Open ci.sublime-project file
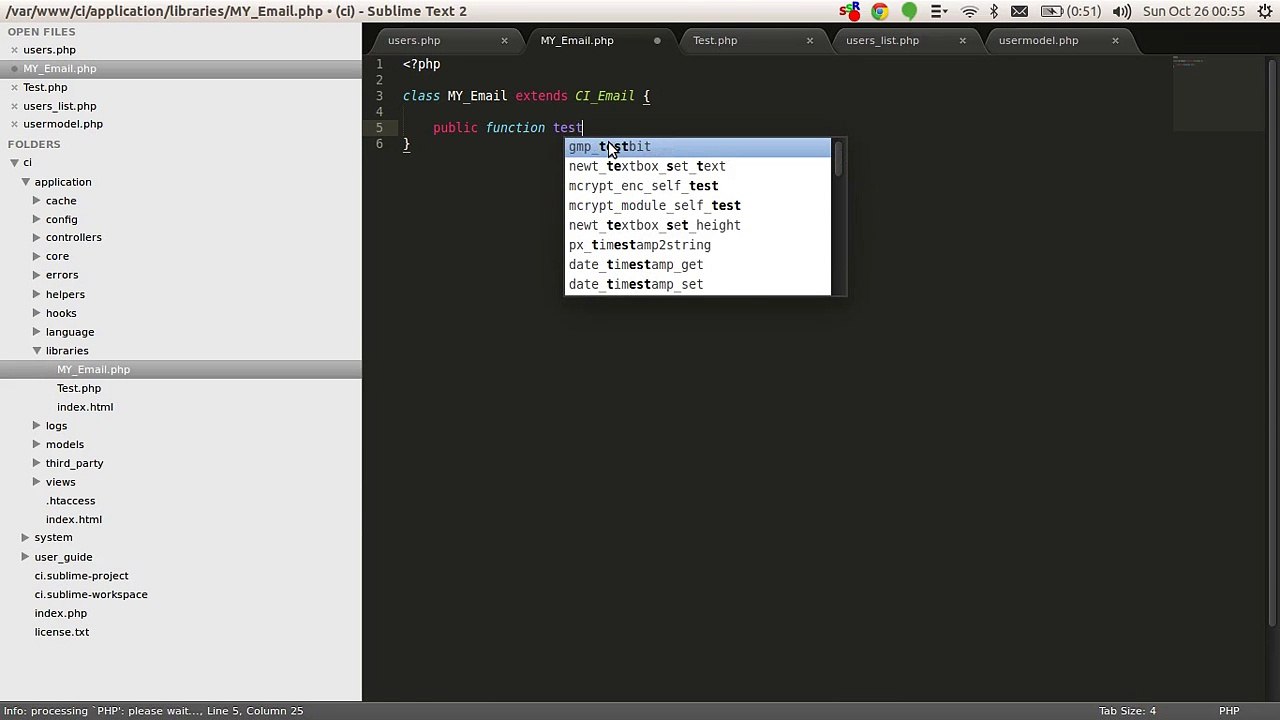The image size is (1280, 720). click(x=81, y=576)
